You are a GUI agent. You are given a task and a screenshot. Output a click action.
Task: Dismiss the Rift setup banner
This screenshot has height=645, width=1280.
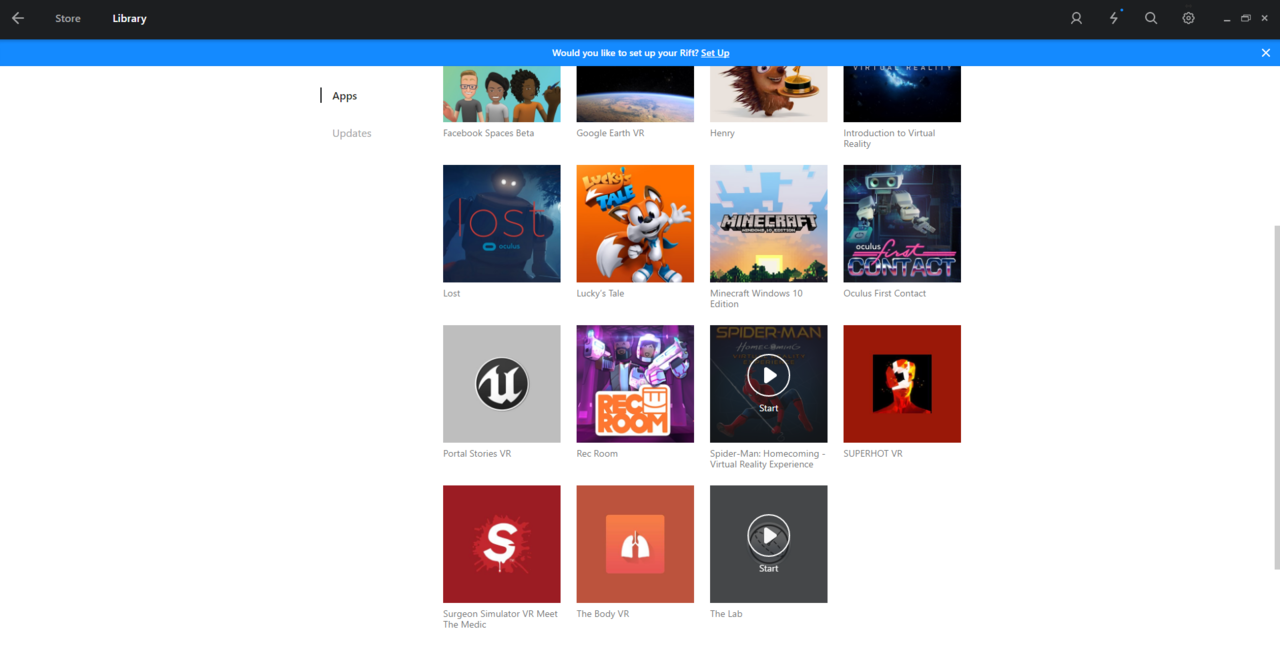click(x=1265, y=53)
